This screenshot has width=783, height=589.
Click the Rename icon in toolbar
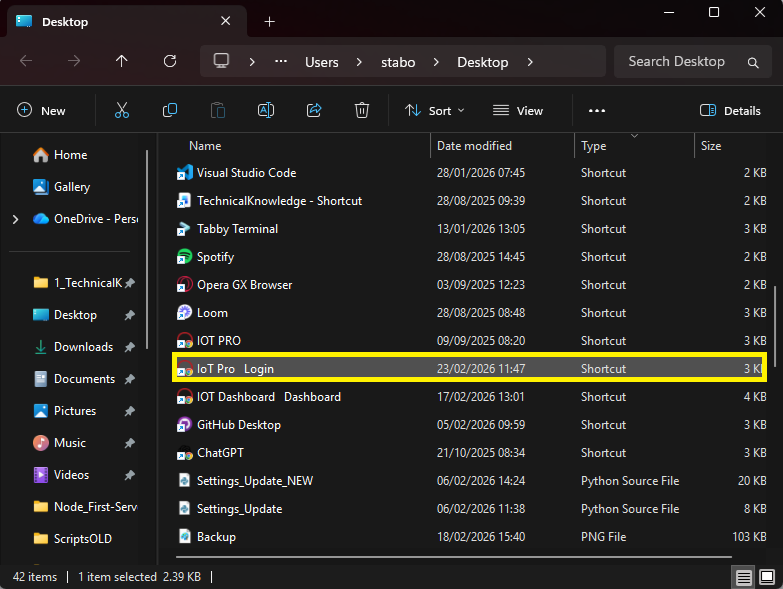(x=266, y=110)
